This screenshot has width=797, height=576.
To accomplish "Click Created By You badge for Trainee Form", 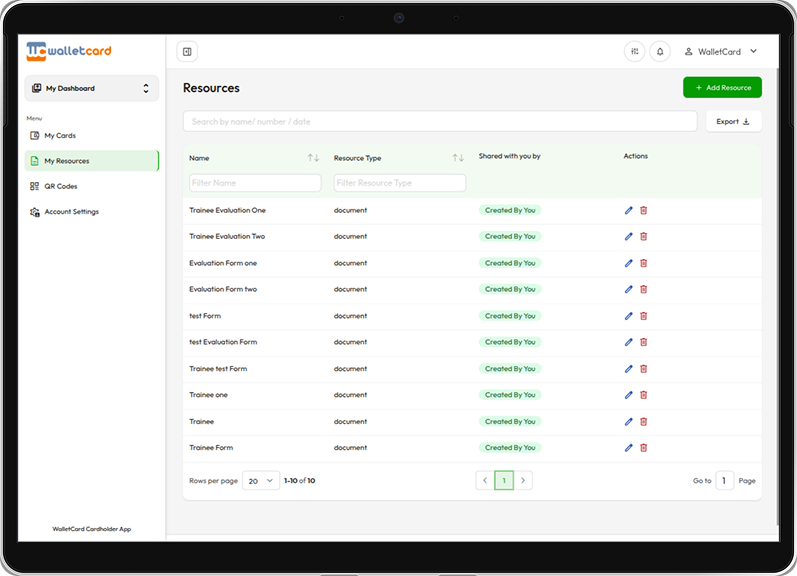I will (x=510, y=448).
